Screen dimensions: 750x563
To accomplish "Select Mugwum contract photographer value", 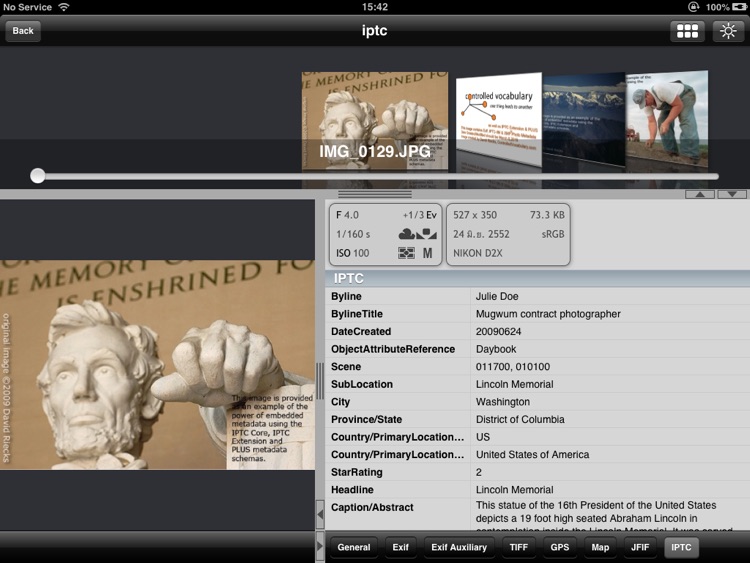I will 548,314.
